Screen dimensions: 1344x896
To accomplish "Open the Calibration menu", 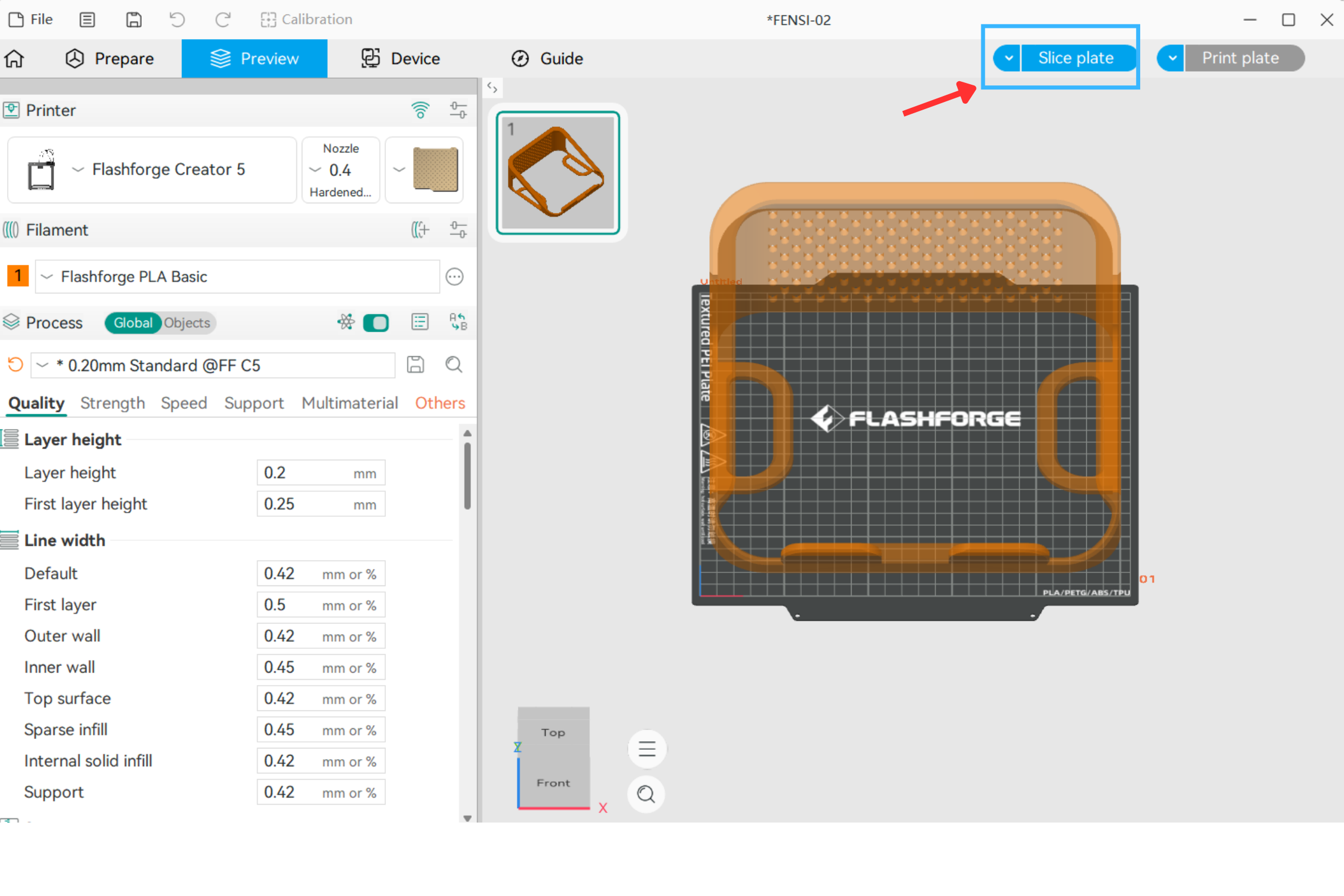I will click(x=306, y=20).
